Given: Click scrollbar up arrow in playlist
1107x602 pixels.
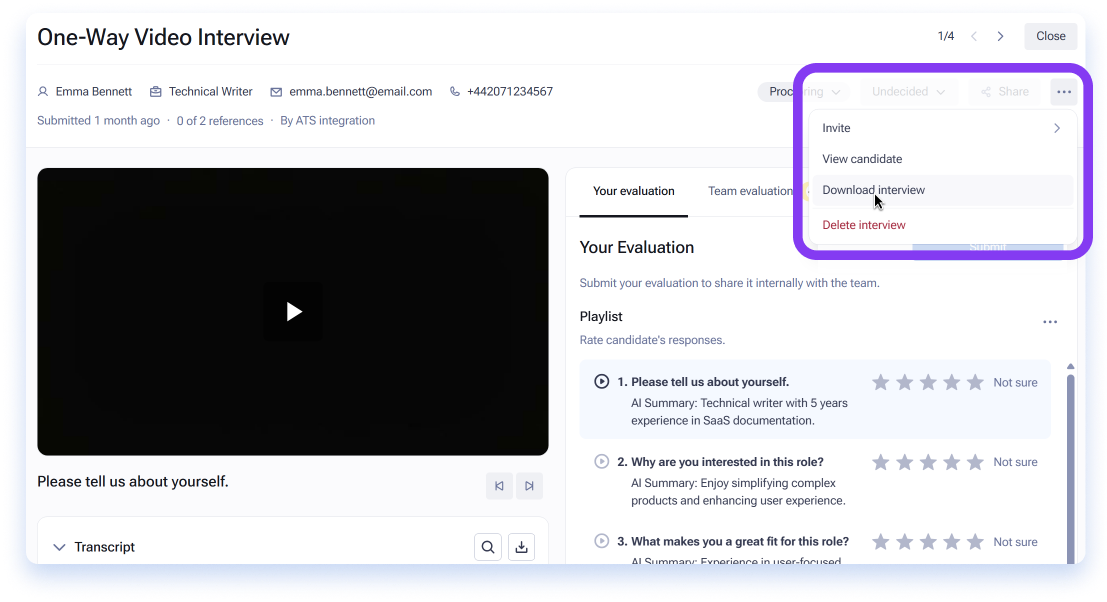Looking at the screenshot, I should tap(1070, 366).
